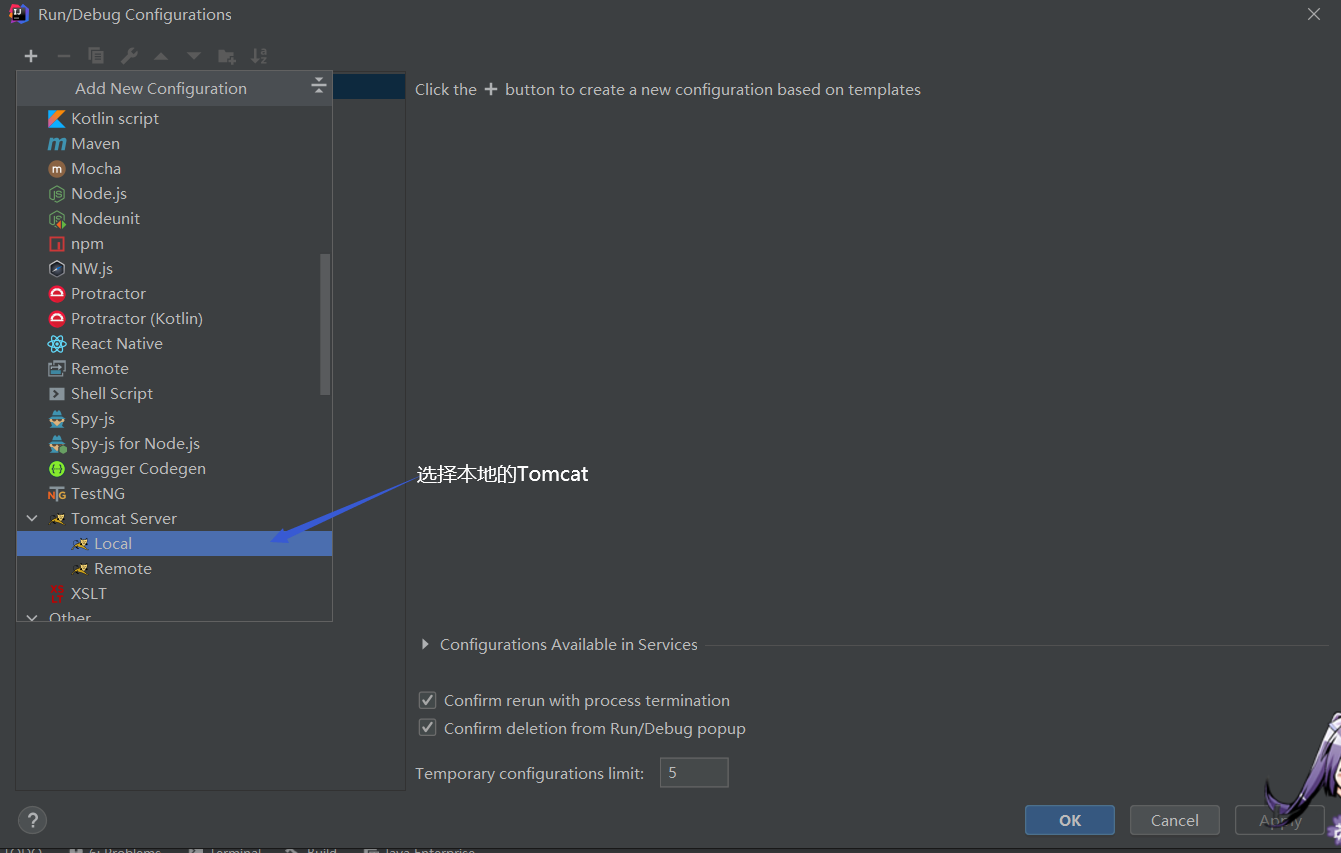Select the Protractor icon
This screenshot has height=853, width=1341.
point(57,294)
